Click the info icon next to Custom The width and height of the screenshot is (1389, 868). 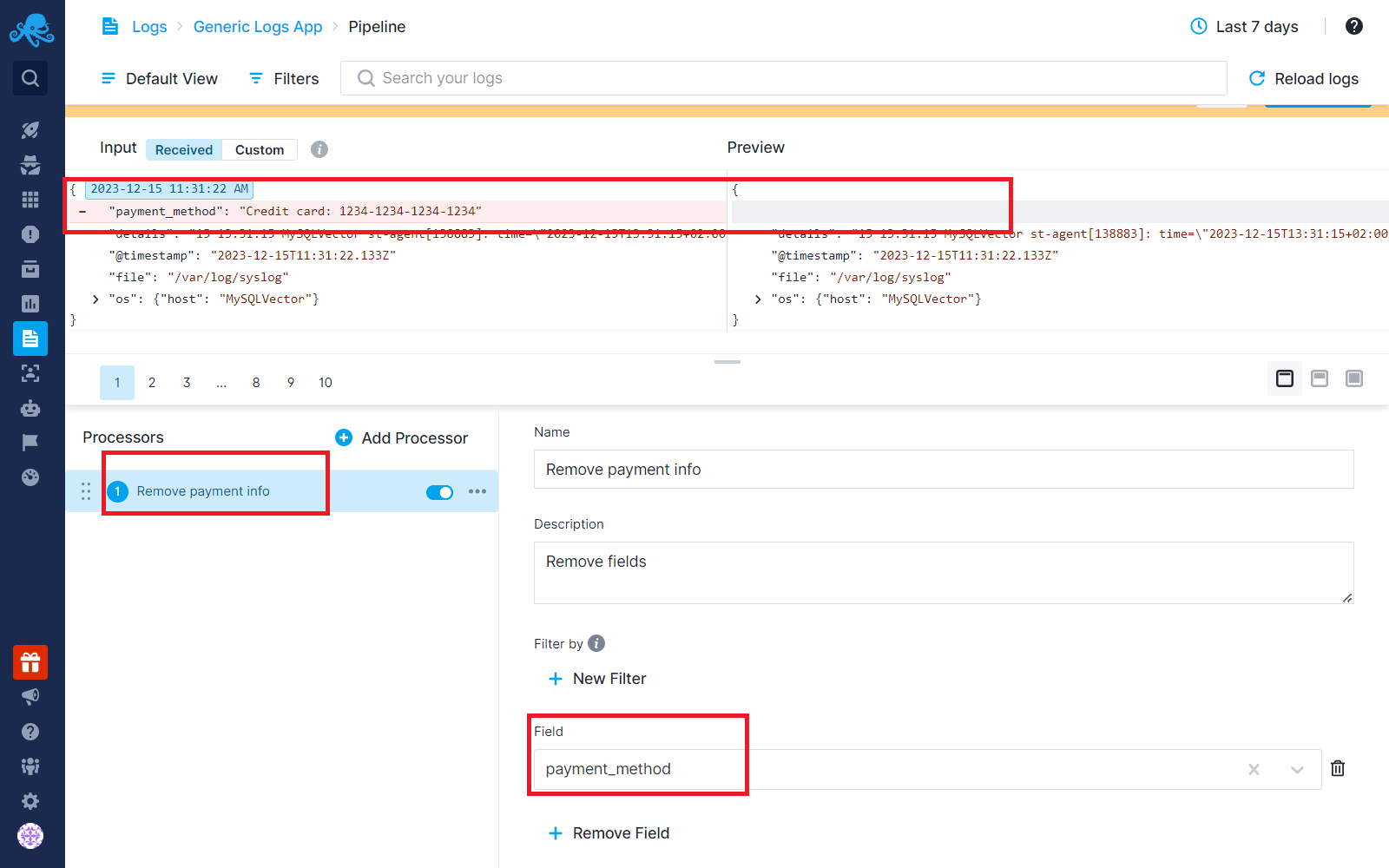(319, 149)
